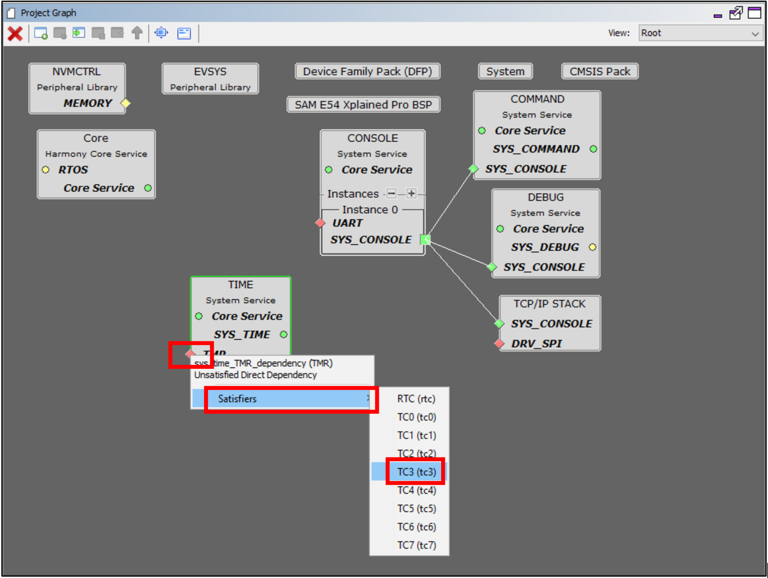Click the EVSYS Peripheral Library component
The width and height of the screenshot is (768, 578).
tap(210, 79)
